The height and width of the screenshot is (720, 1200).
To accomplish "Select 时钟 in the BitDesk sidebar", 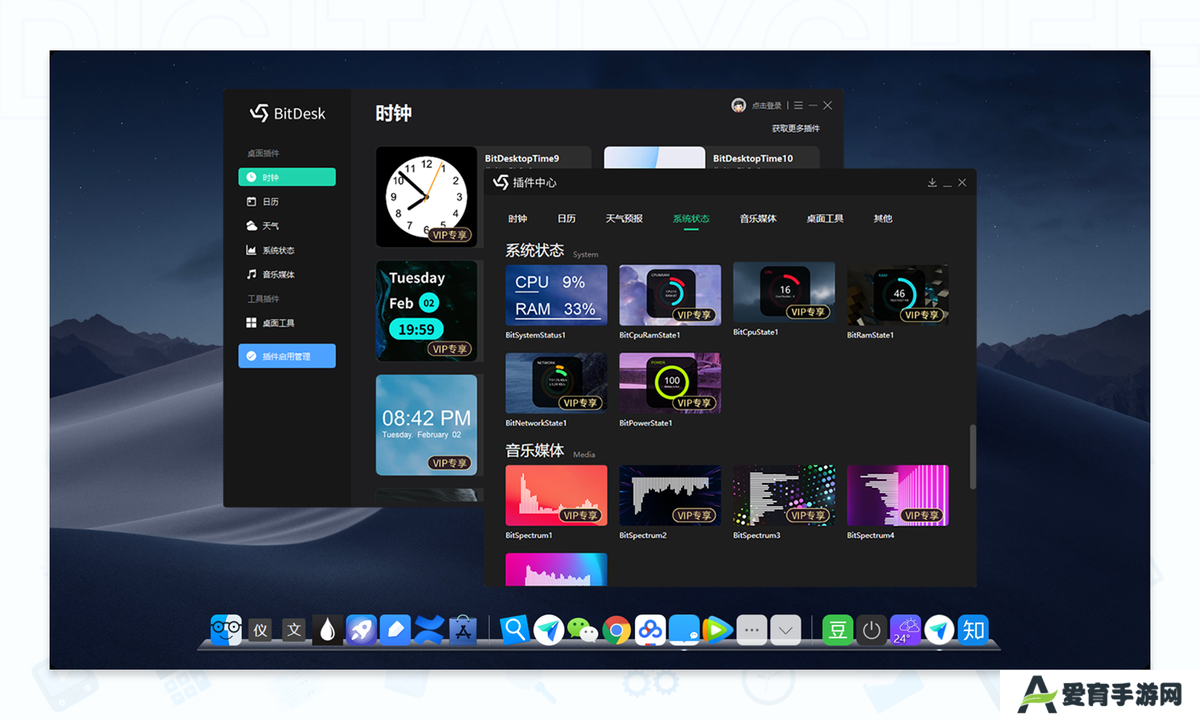I will (x=287, y=177).
